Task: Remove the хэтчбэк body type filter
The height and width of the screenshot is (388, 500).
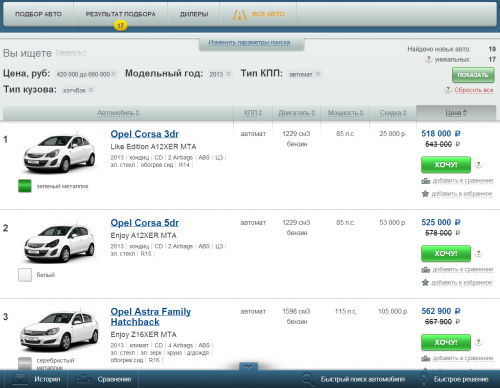Action: tap(91, 90)
